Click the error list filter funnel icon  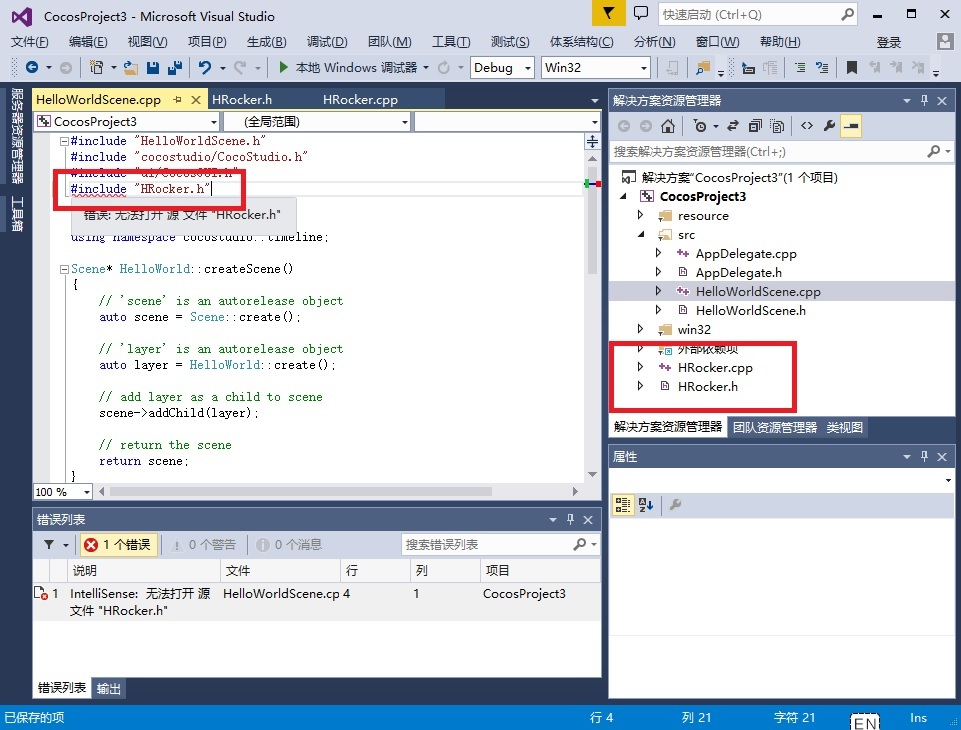[49, 544]
